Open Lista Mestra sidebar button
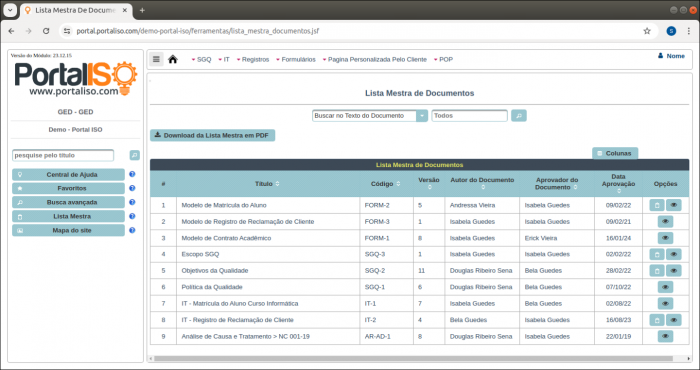This screenshot has height=370, width=700. click(x=68, y=216)
